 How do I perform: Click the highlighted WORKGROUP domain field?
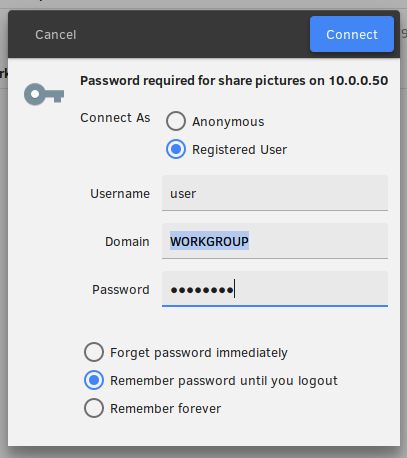pos(275,241)
